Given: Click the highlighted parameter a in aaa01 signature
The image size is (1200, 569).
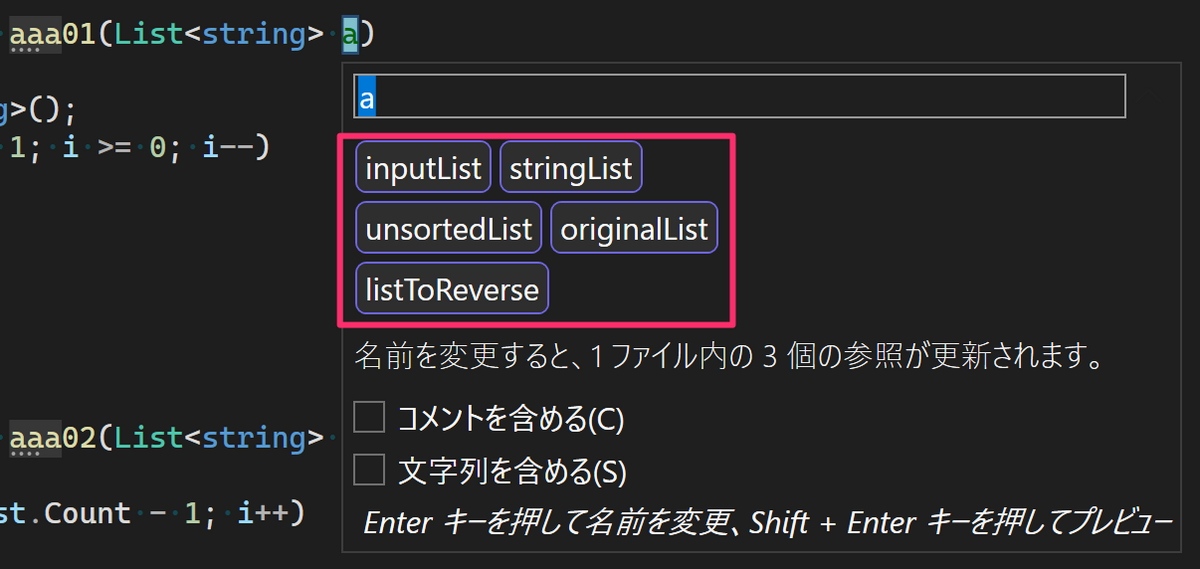Looking at the screenshot, I should 350,34.
